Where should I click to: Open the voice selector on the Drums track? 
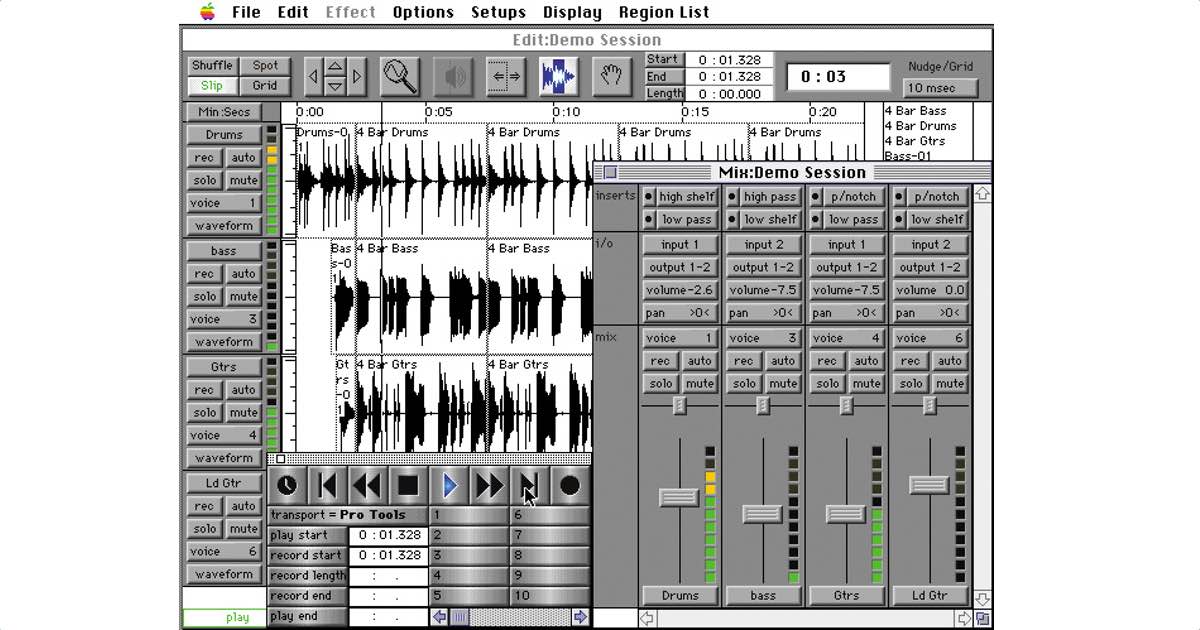tap(222, 202)
